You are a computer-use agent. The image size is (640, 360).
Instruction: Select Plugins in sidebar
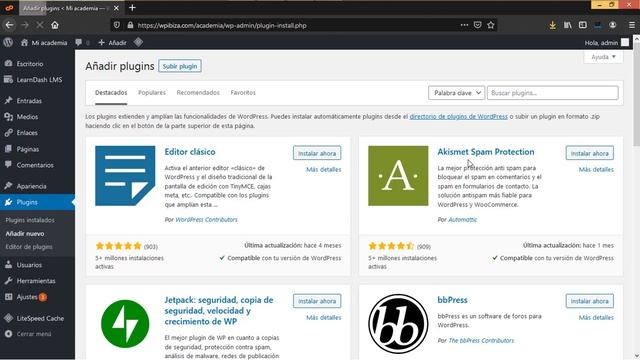37,202
